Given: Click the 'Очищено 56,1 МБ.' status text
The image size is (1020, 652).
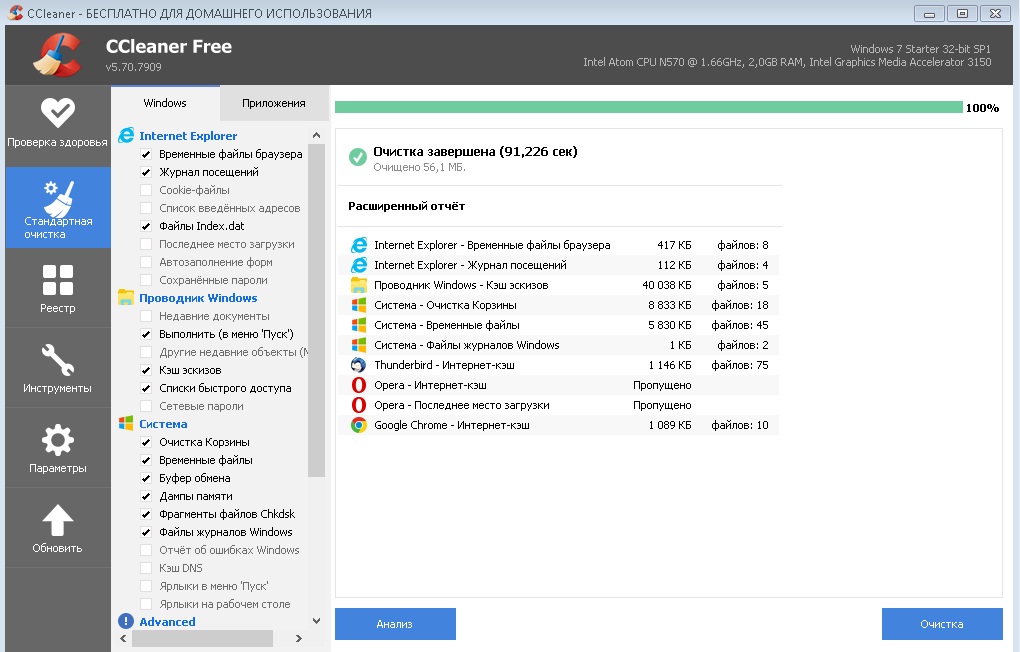Looking at the screenshot, I should pyautogui.click(x=420, y=167).
